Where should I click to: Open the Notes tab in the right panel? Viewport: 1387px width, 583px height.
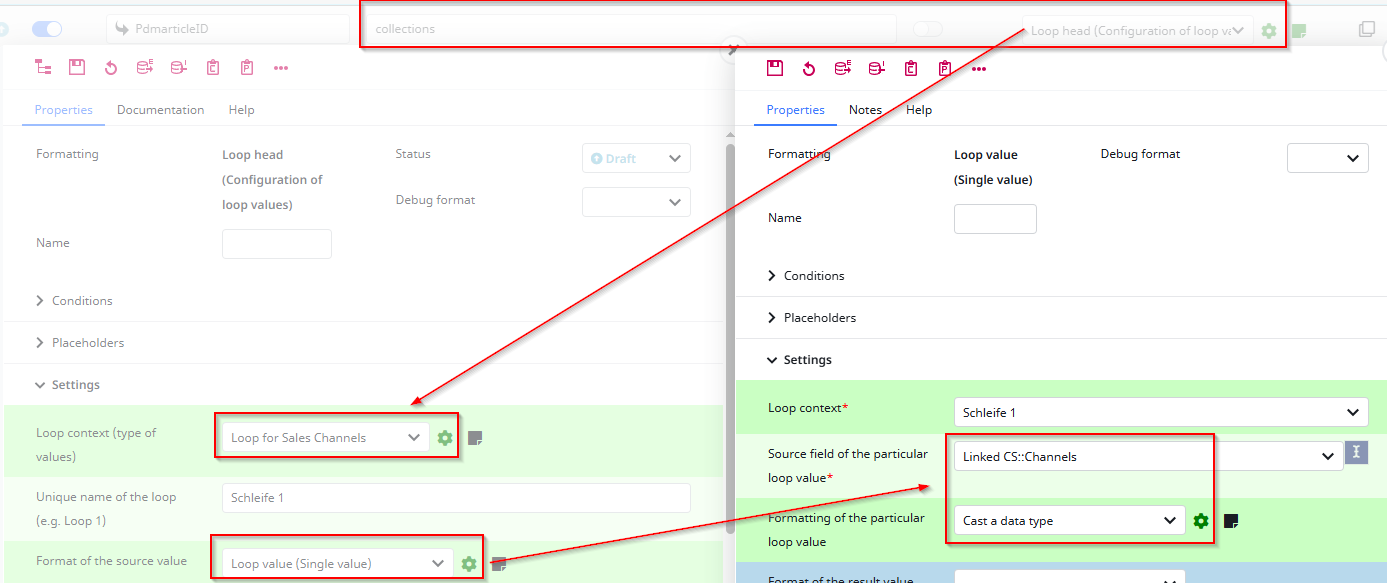[x=865, y=109]
